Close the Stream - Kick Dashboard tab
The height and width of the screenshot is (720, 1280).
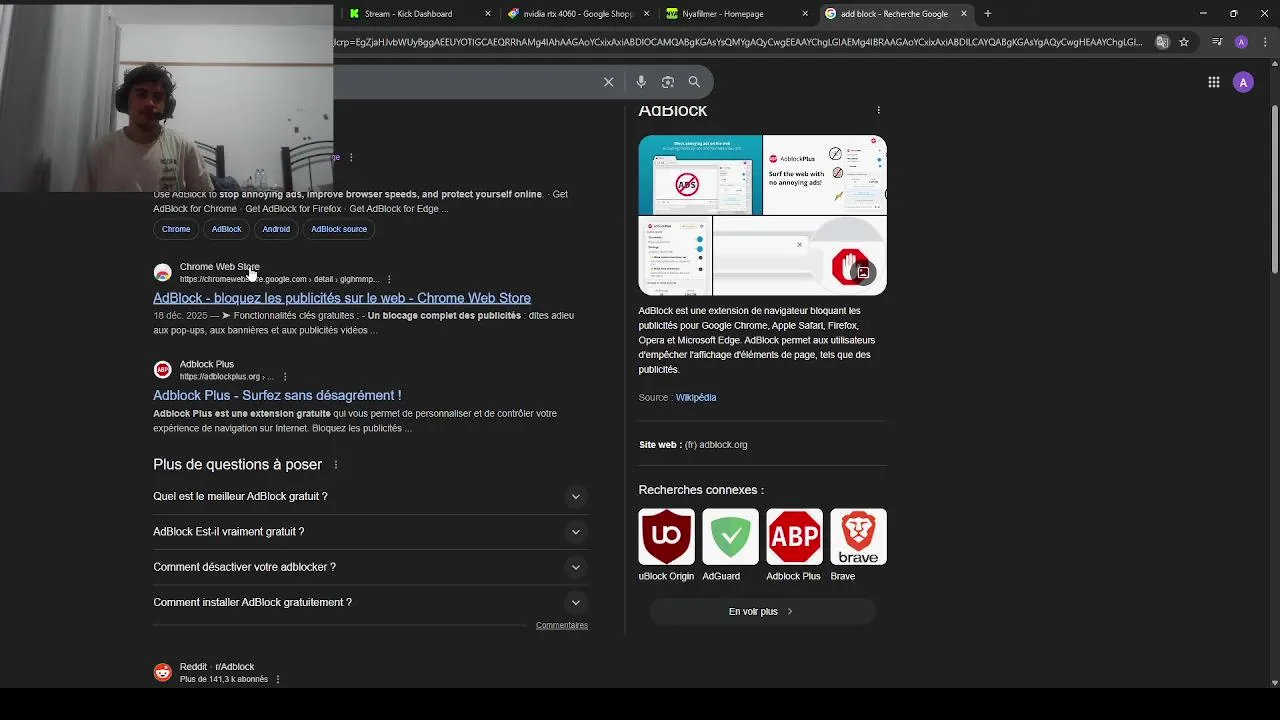coord(488,14)
